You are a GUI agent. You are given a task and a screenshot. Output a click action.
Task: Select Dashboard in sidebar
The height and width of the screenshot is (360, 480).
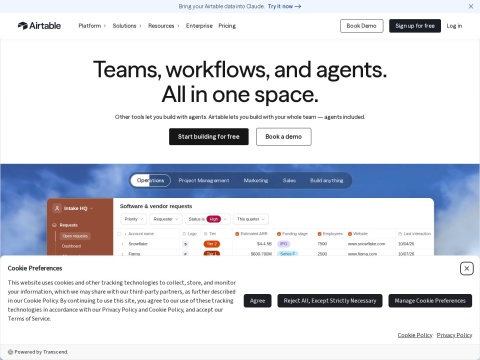pyautogui.click(x=71, y=246)
